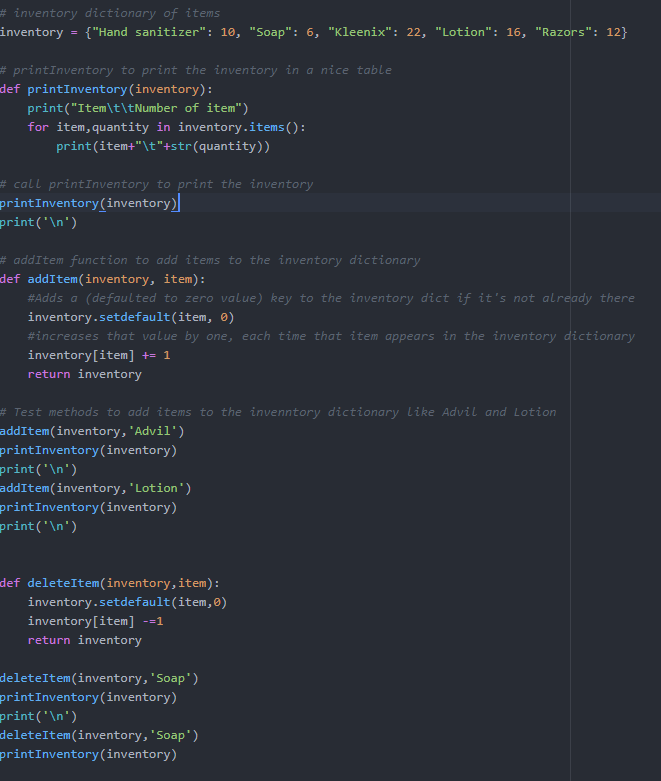Click the return inventory line in addItem
Image resolution: width=661 pixels, height=781 pixels.
click(x=85, y=374)
